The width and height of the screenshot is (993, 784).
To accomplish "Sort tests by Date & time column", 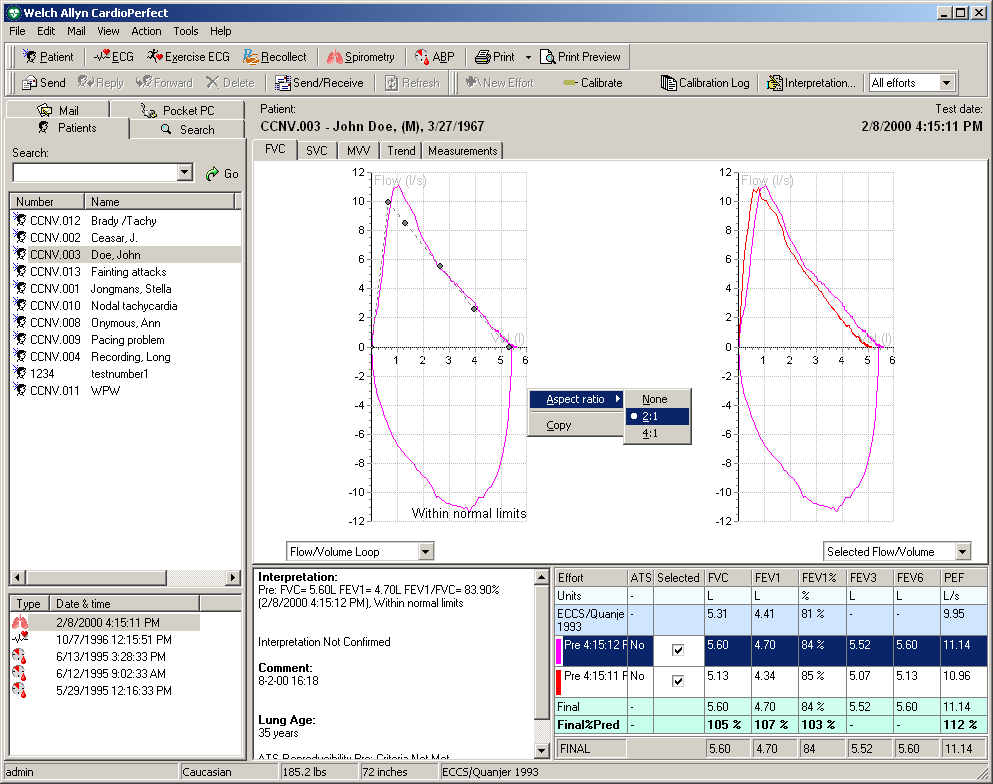I will pos(124,604).
